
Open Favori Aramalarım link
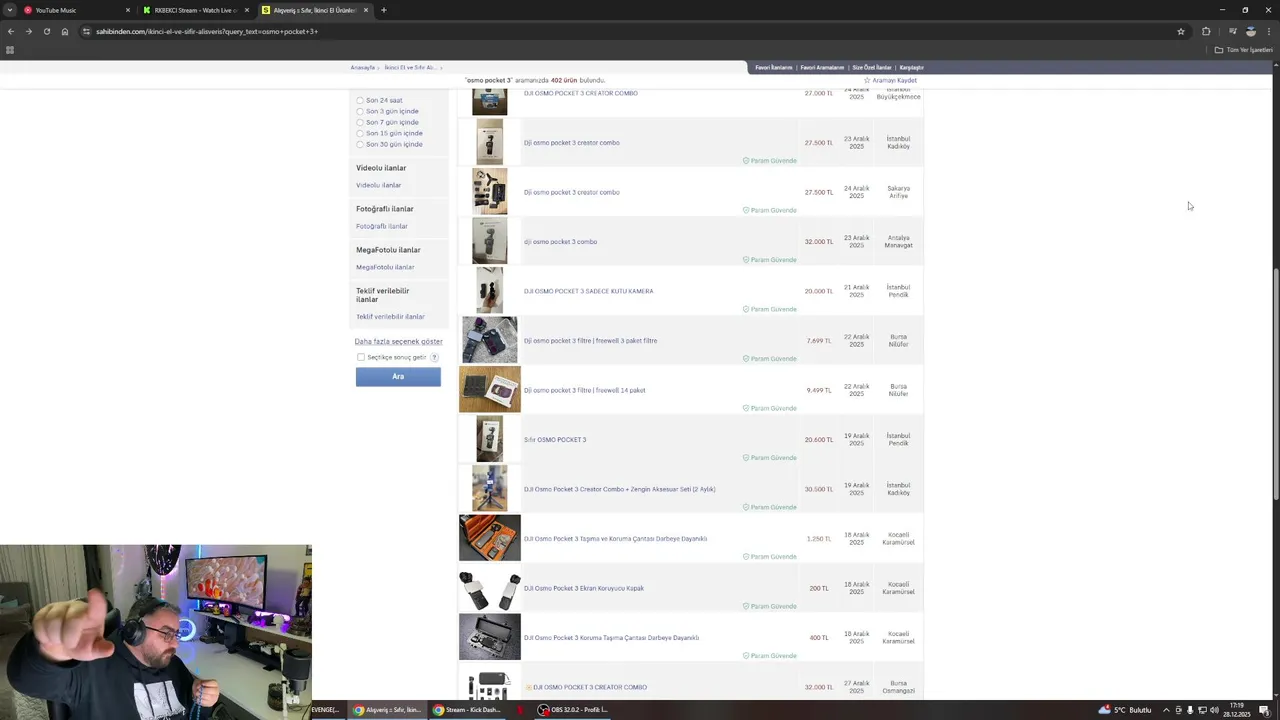click(x=822, y=67)
